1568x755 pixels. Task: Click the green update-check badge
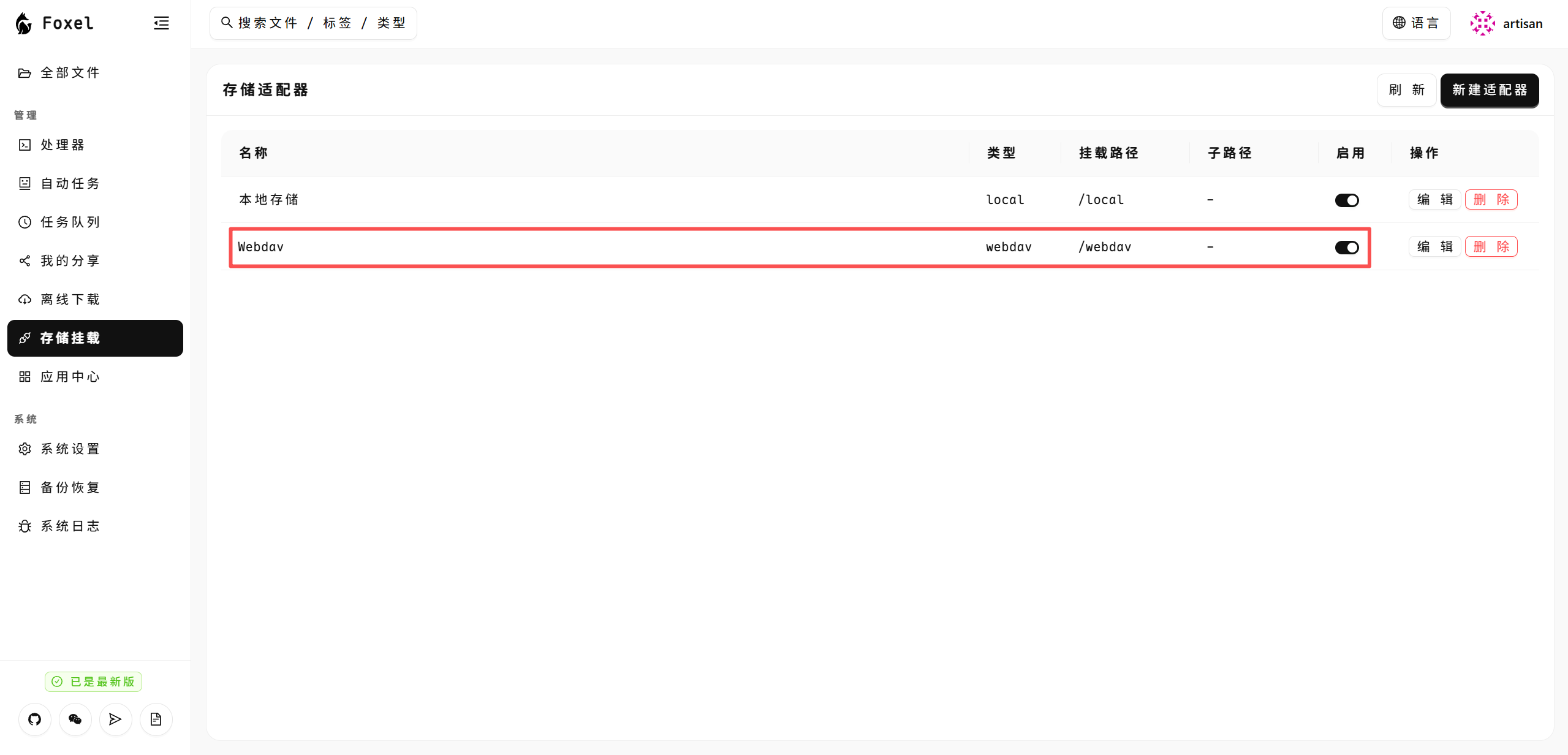93,681
